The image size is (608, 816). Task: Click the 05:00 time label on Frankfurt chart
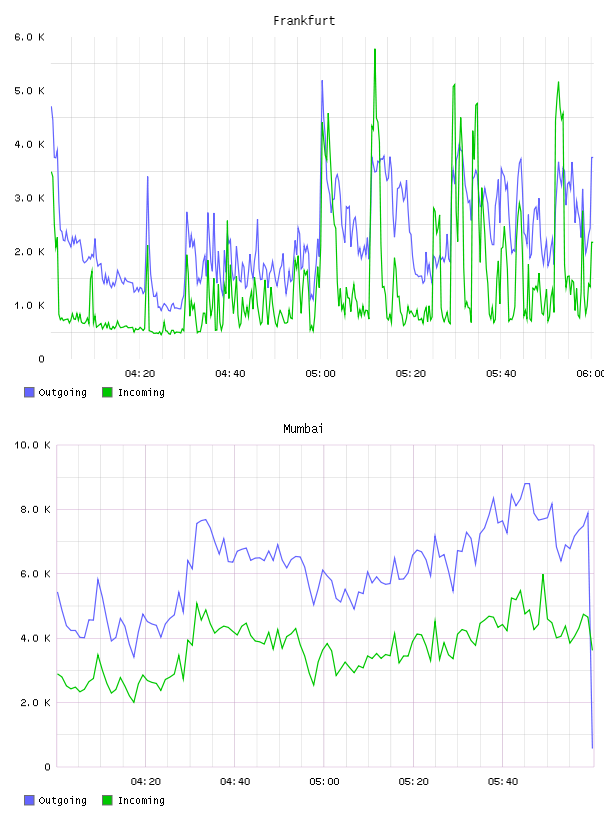pyautogui.click(x=320, y=374)
